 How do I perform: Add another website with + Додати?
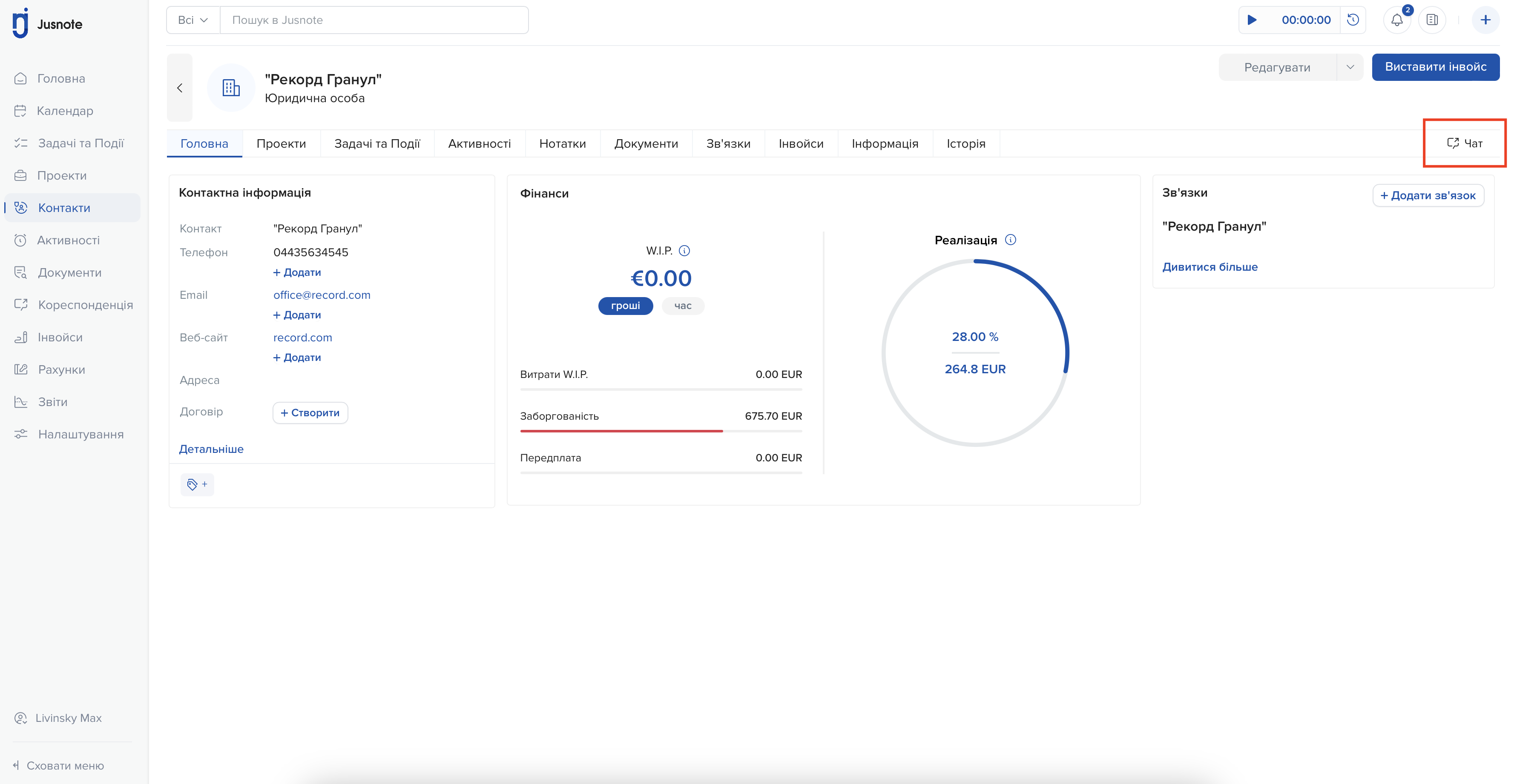tap(297, 357)
